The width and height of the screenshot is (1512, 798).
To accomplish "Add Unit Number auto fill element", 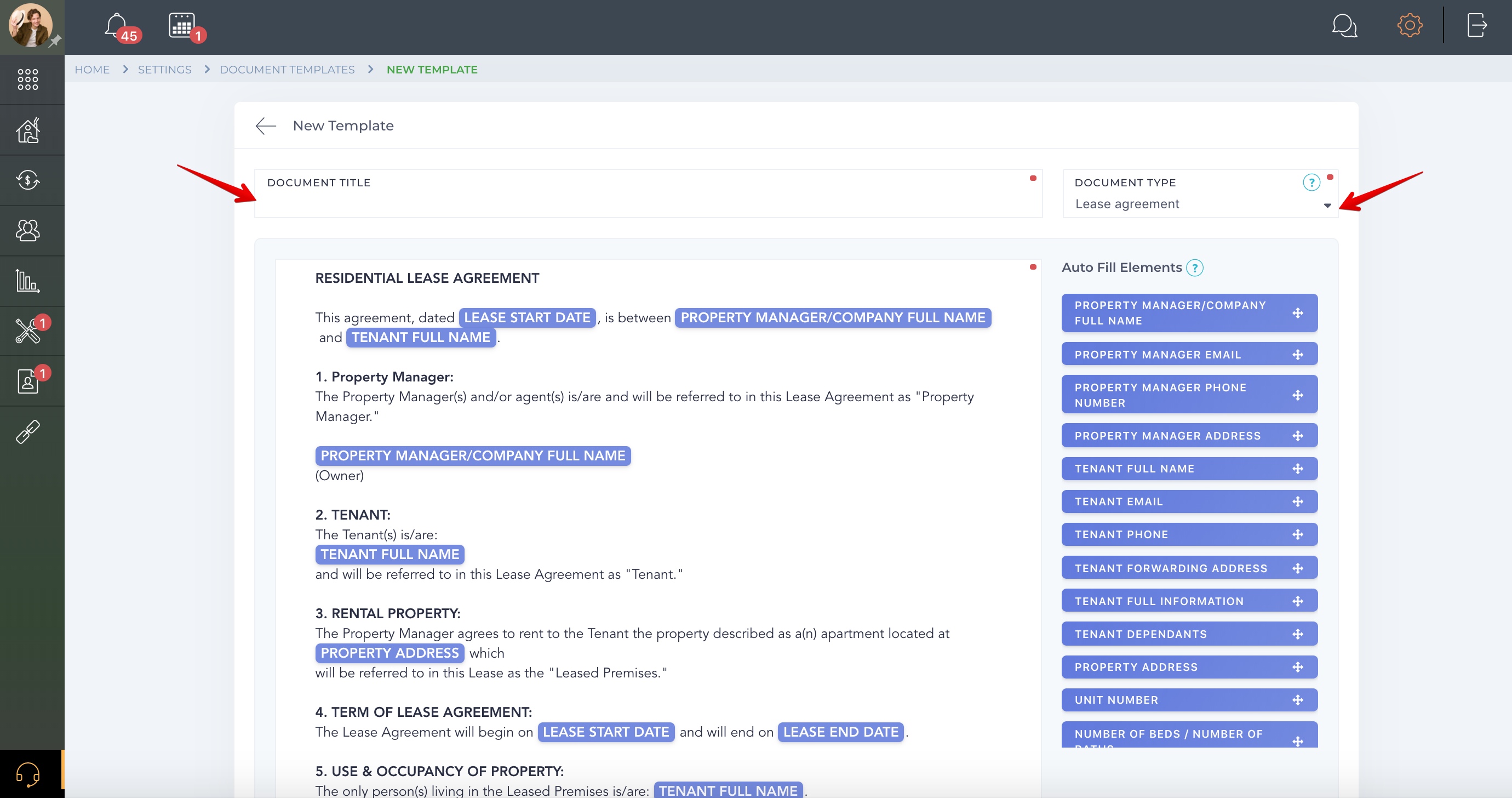I will tap(1189, 700).
